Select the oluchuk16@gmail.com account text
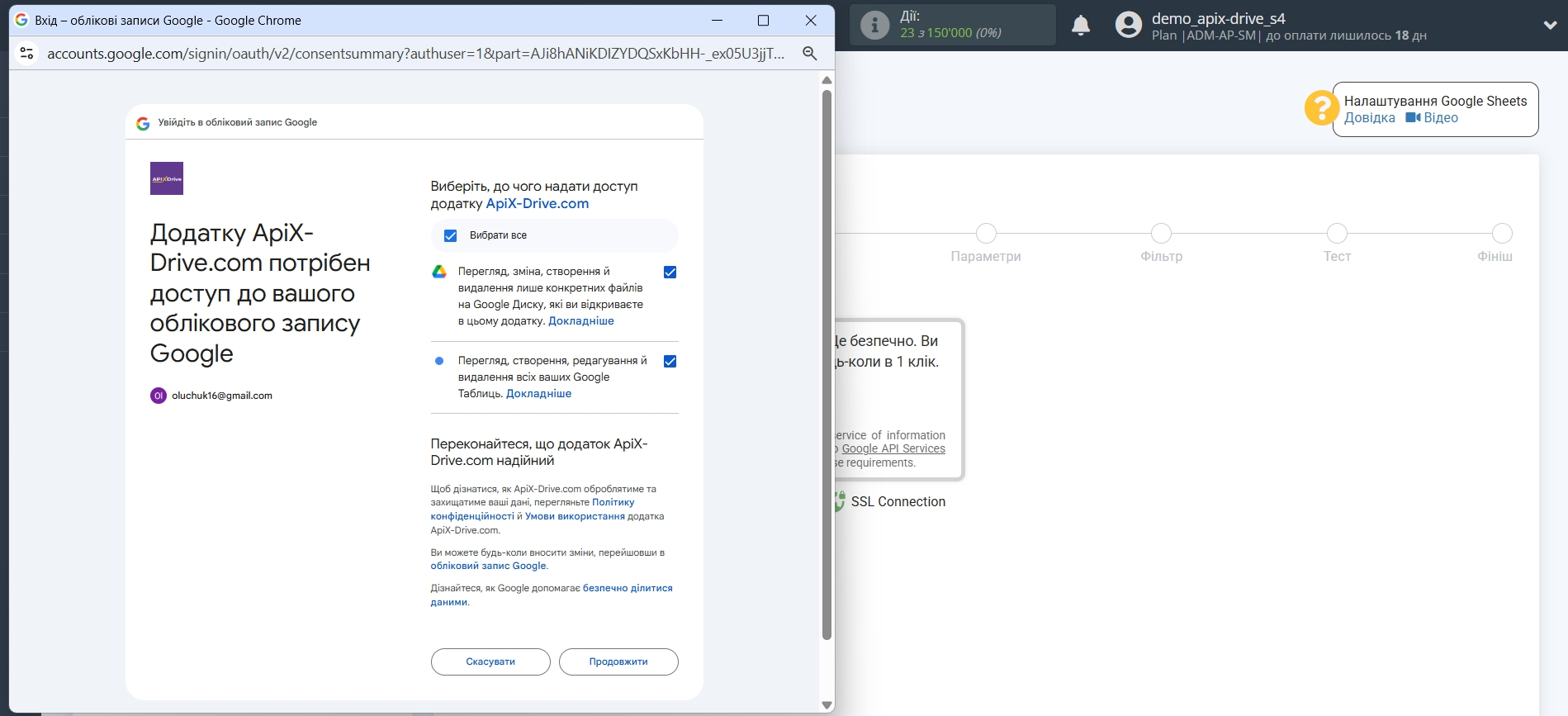The width and height of the screenshot is (1568, 716). click(x=222, y=396)
